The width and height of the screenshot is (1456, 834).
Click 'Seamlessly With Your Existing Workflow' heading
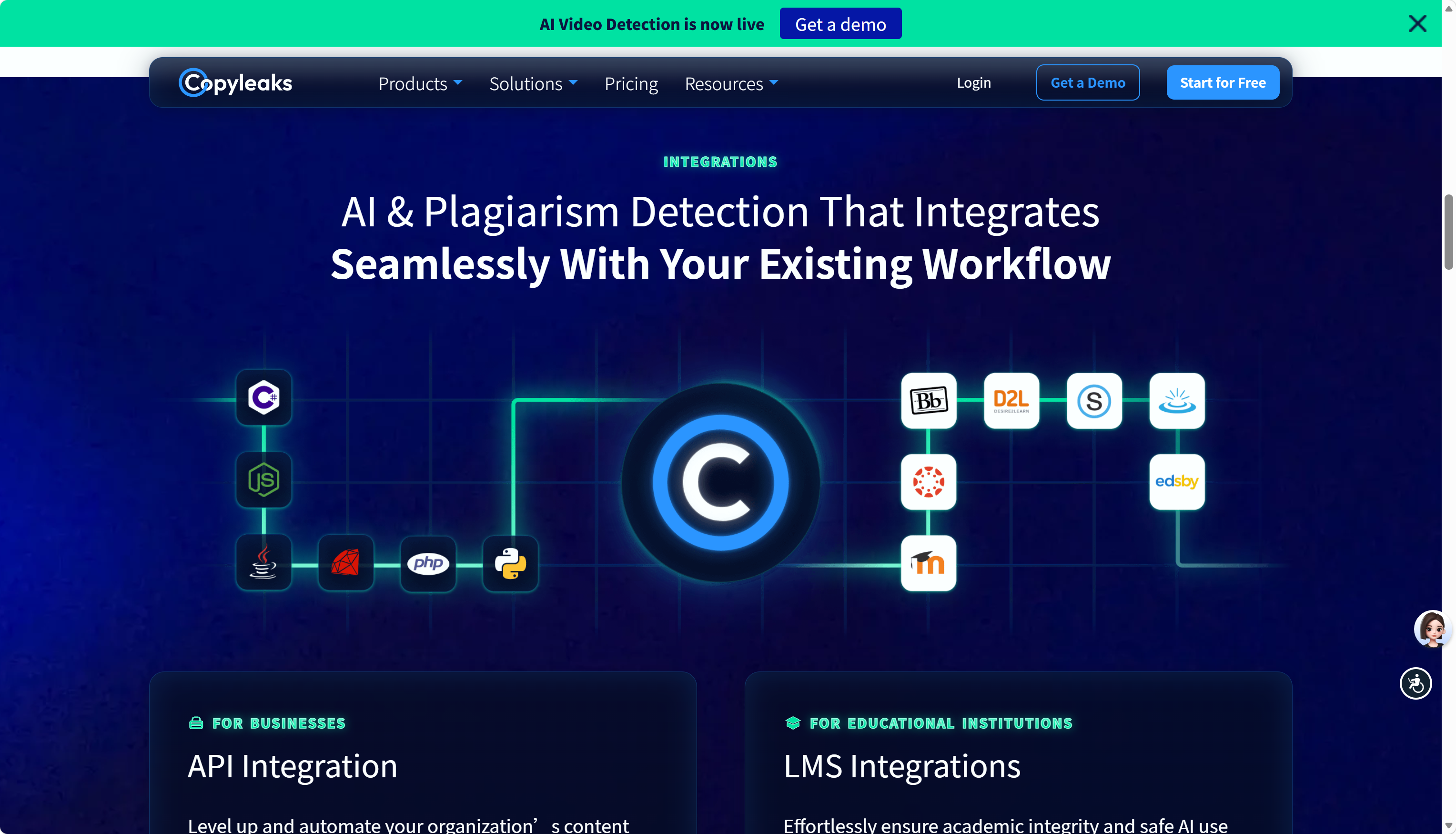coord(721,264)
